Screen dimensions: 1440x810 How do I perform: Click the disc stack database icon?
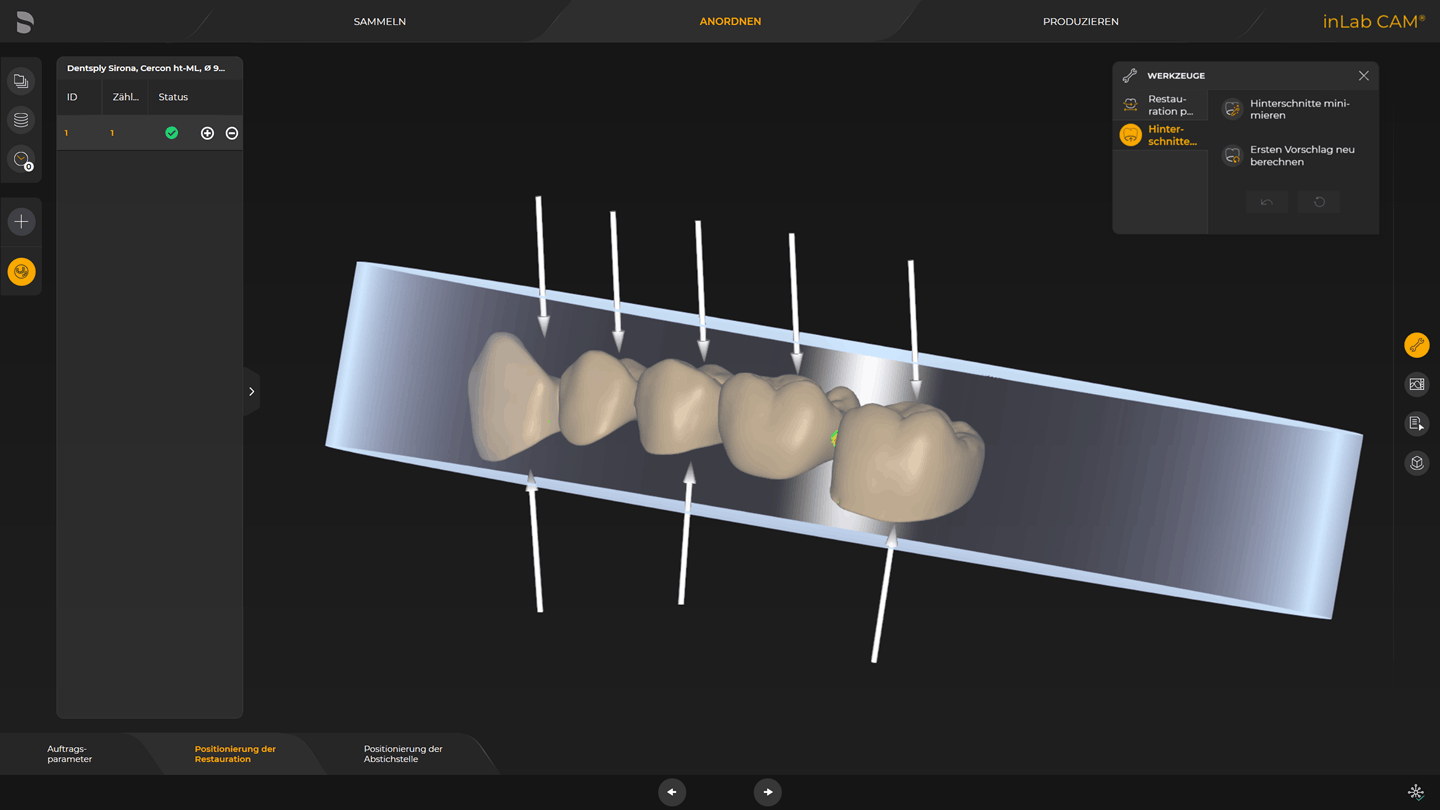pos(21,120)
